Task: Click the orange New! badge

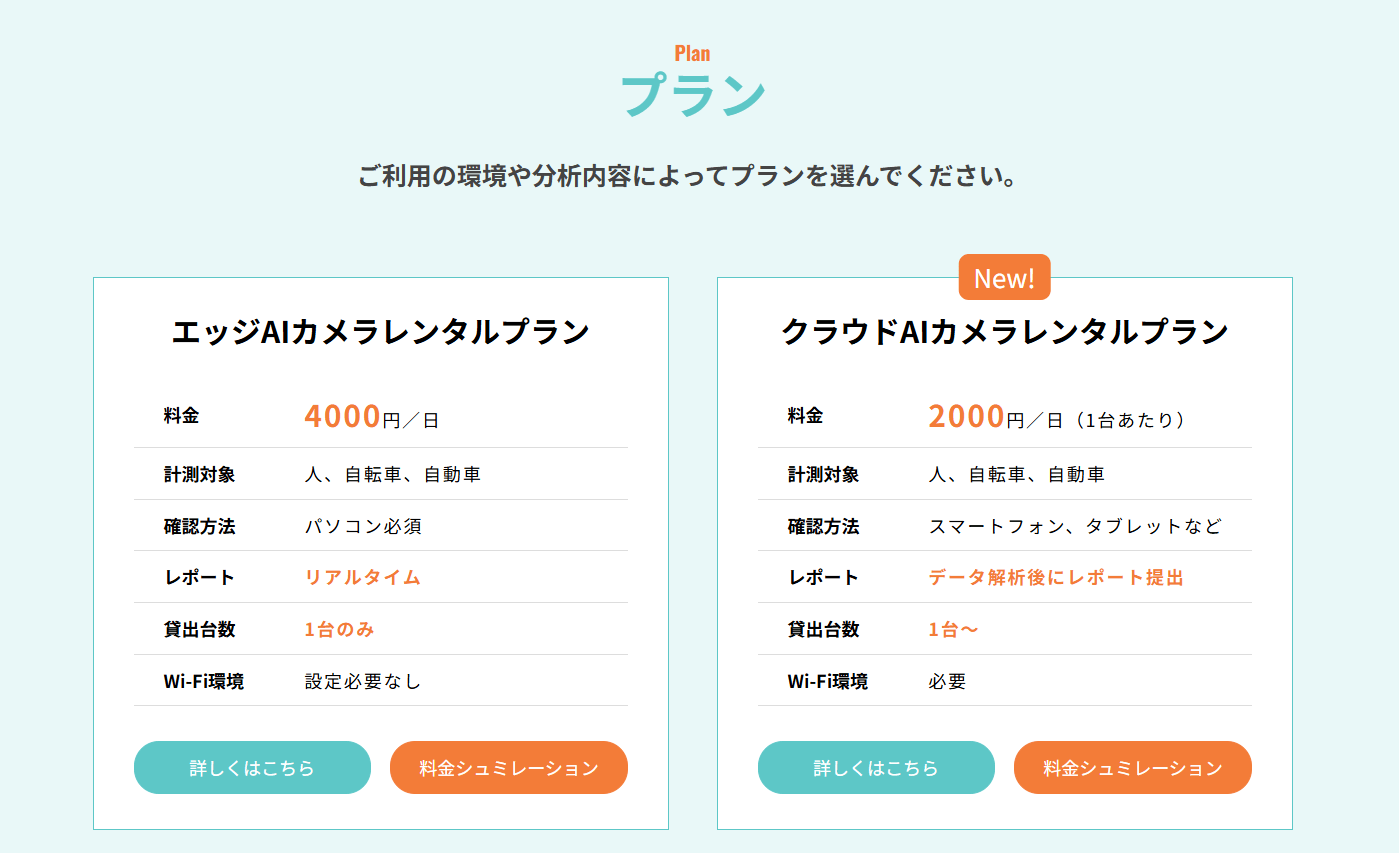Action: coord(1004,278)
